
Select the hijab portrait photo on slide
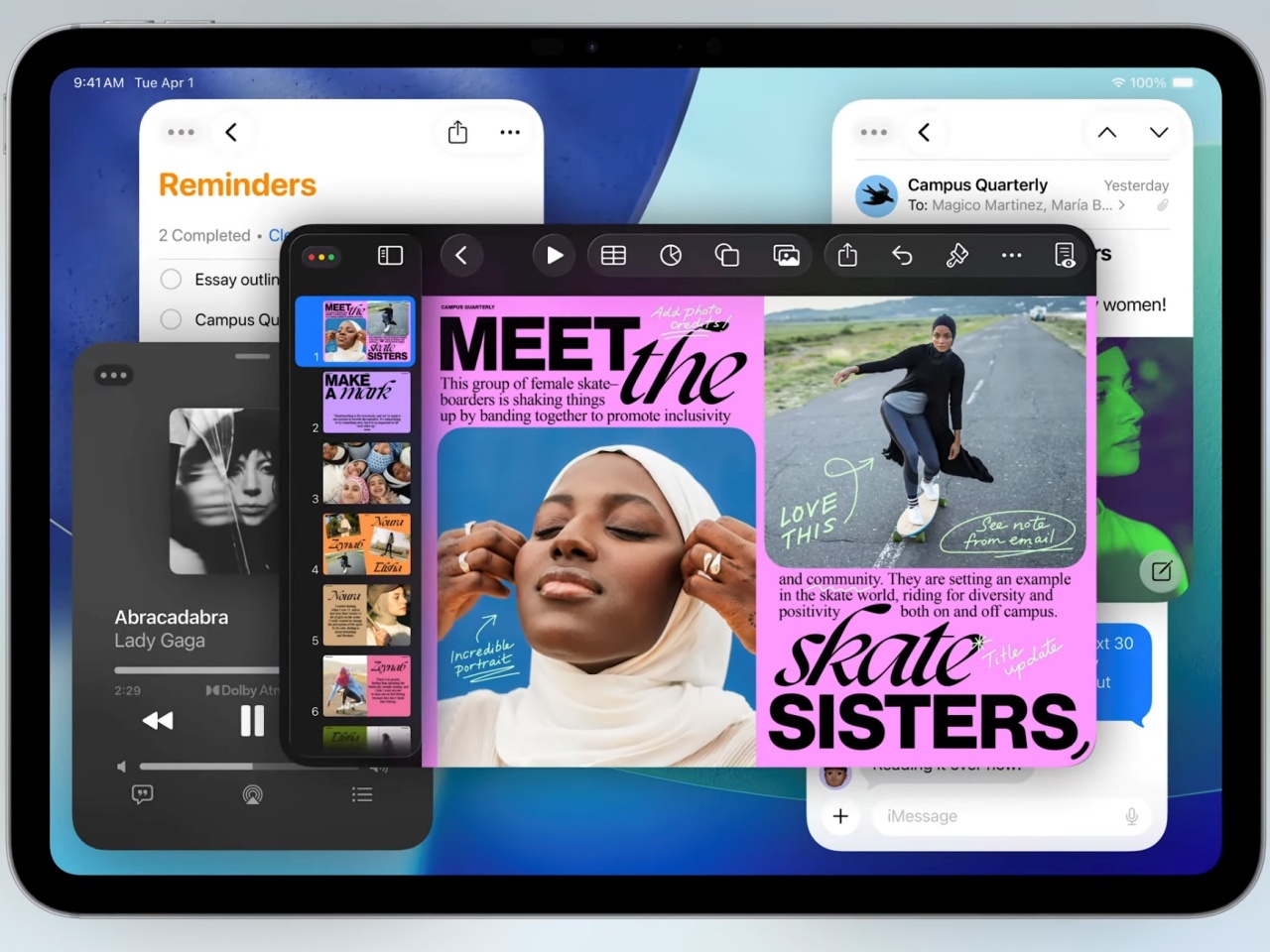596,598
